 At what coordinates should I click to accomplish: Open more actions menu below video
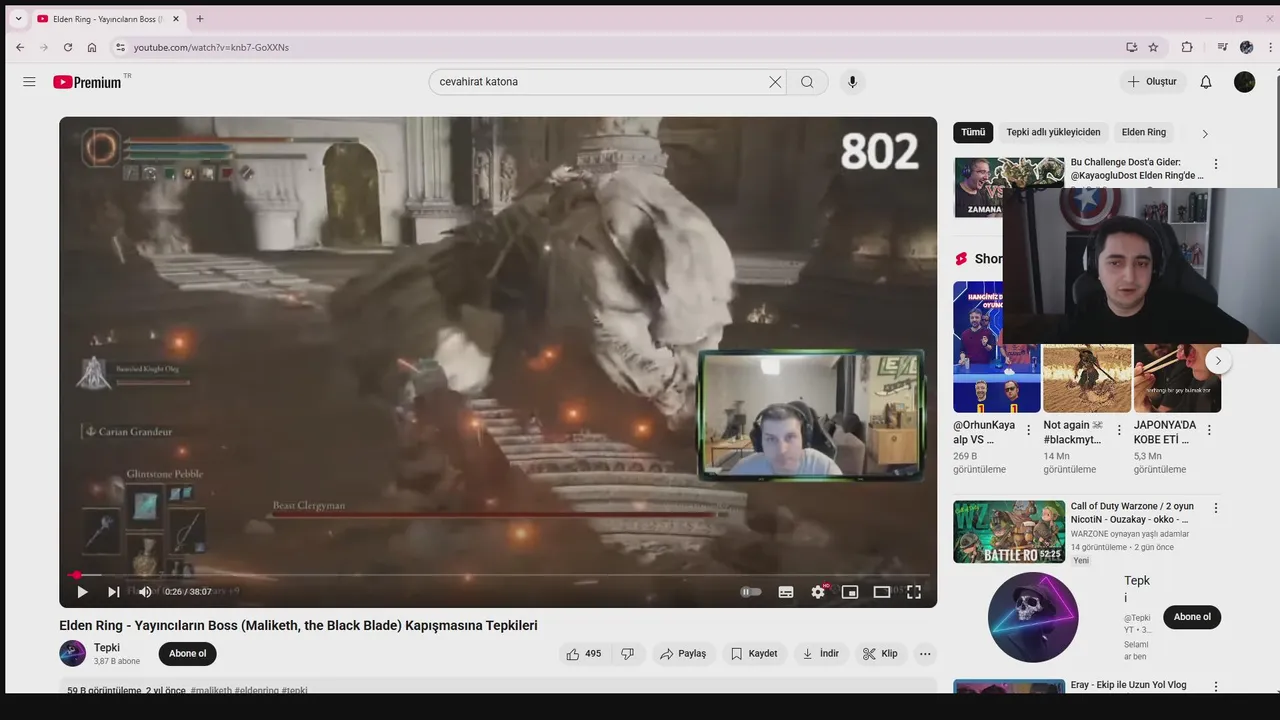[925, 654]
